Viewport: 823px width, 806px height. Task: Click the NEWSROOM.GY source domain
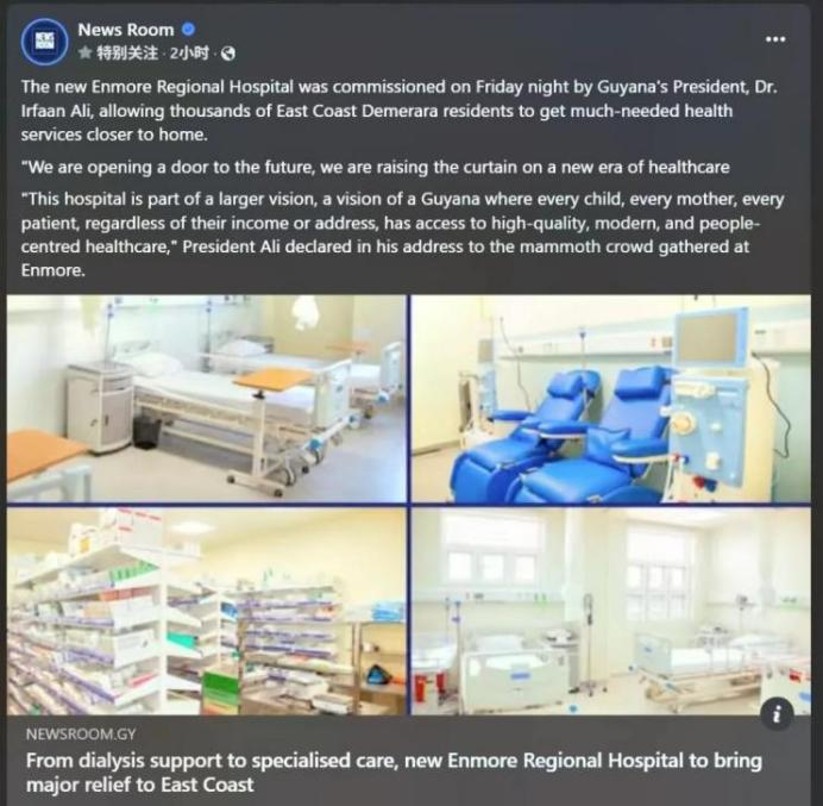(81, 734)
